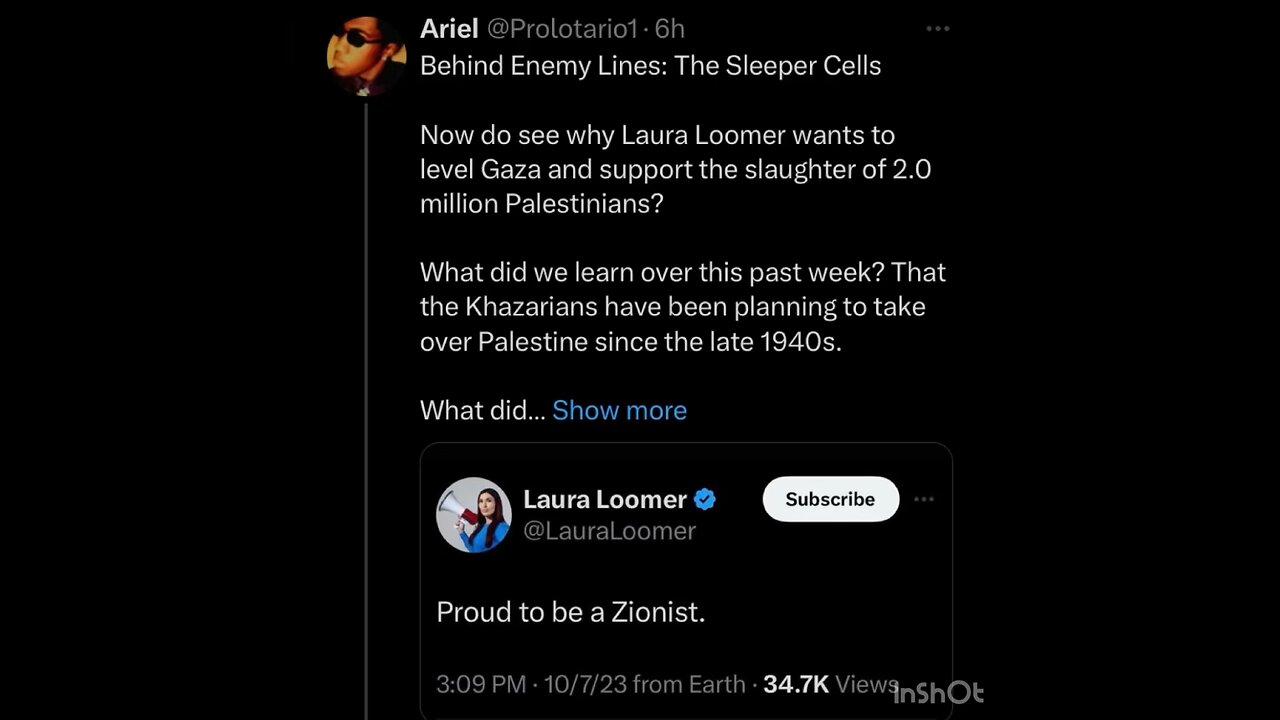Image resolution: width=1280 pixels, height=720 pixels.
Task: Click Laura Loomer's megaphone avatar
Action: [474, 515]
